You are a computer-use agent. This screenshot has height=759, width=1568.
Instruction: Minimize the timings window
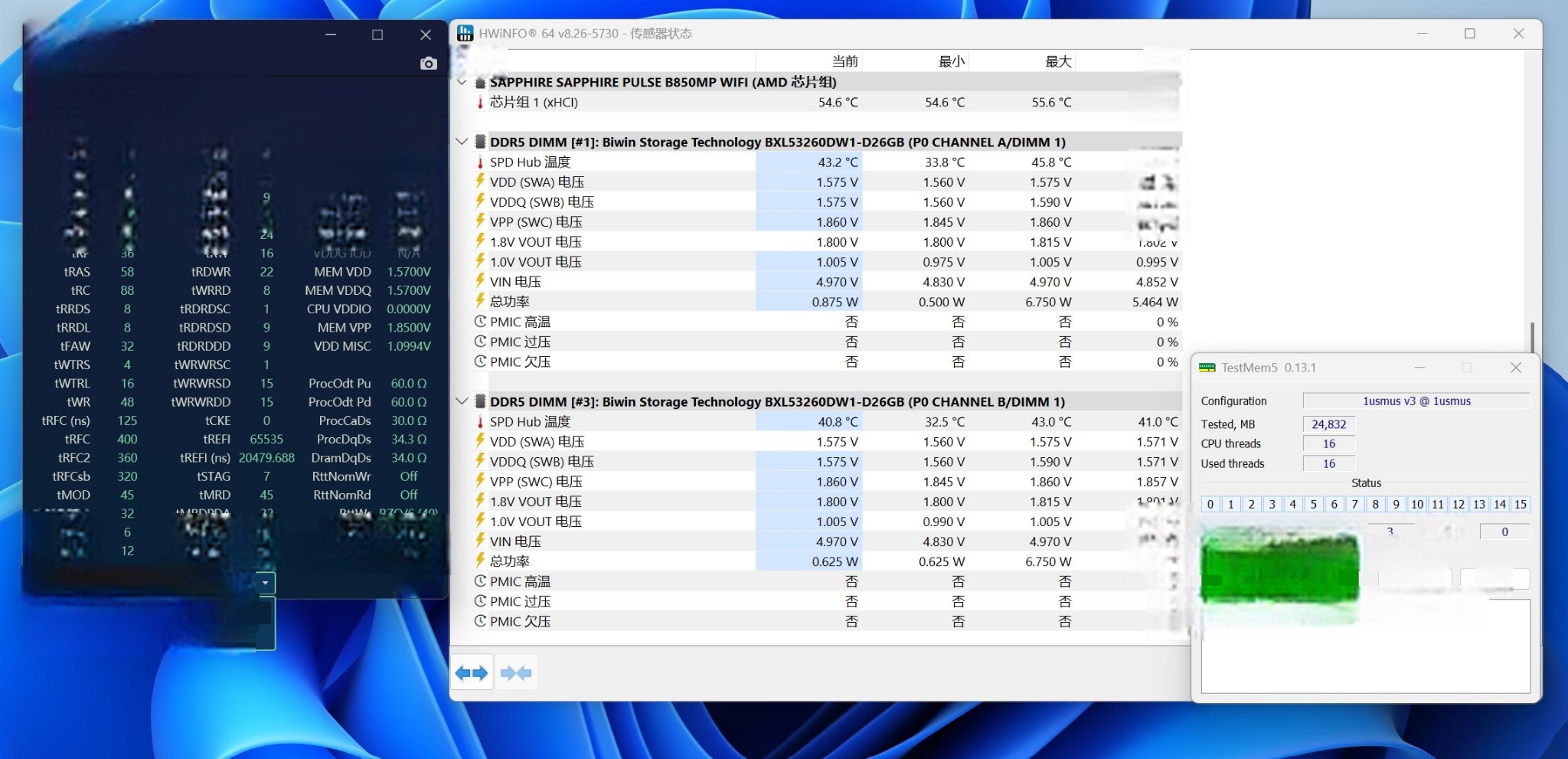point(331,34)
